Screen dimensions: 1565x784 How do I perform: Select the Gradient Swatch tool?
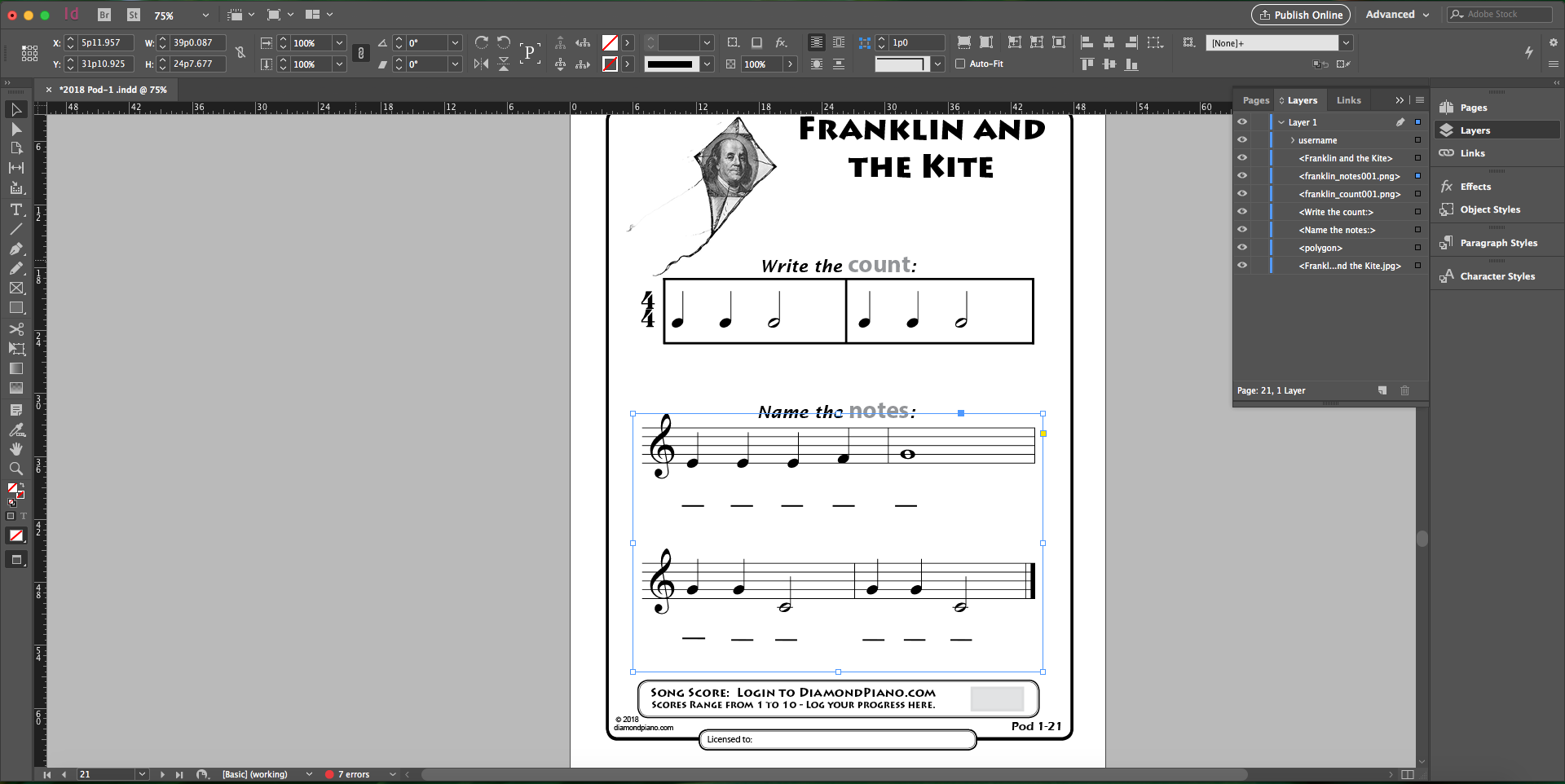tap(16, 368)
